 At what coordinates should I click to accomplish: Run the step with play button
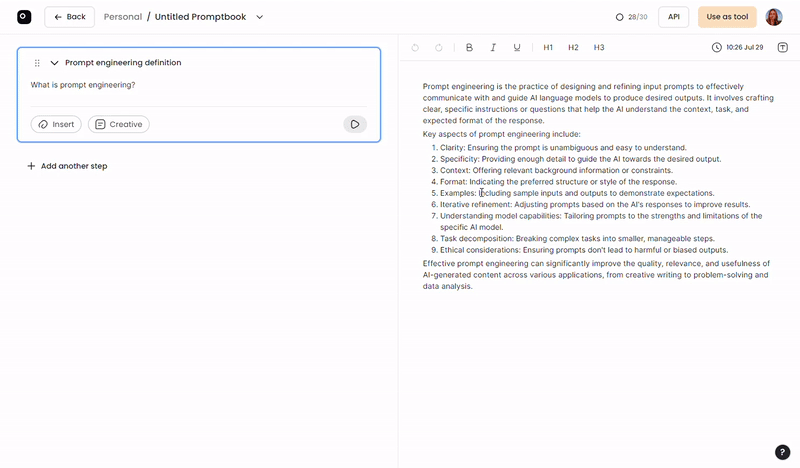coord(355,124)
